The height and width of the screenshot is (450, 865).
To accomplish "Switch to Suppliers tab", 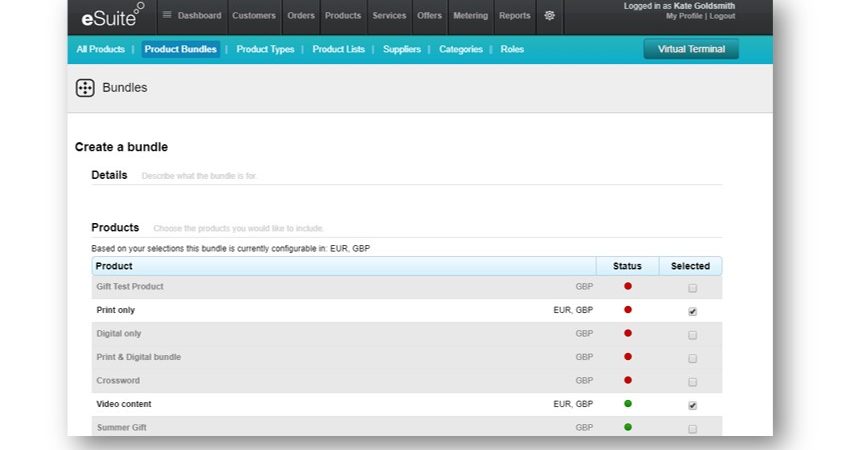I will (x=402, y=49).
